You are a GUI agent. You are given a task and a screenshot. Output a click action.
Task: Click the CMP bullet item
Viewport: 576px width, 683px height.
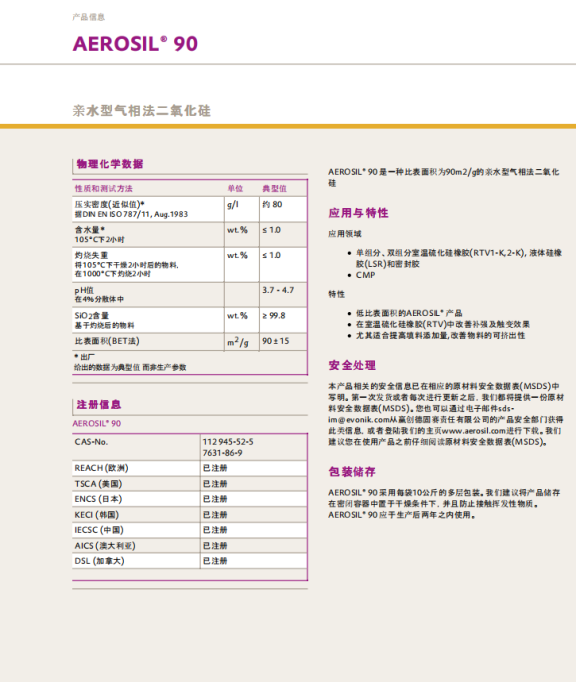click(x=365, y=275)
